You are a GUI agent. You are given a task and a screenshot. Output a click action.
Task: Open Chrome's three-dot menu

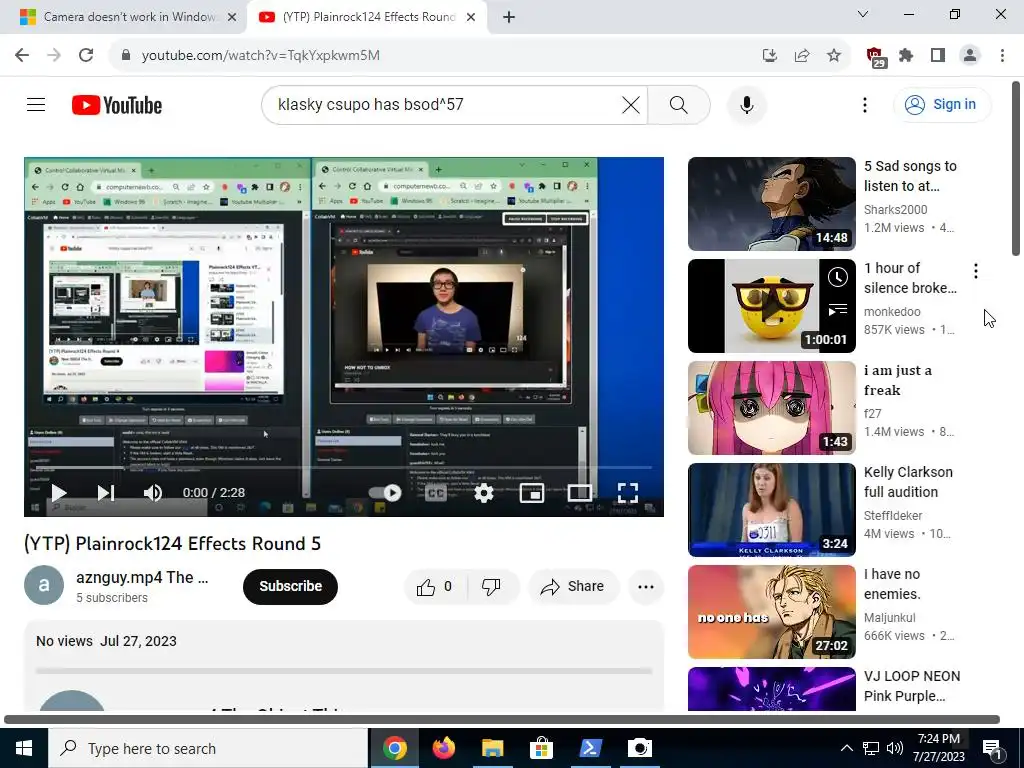coord(1002,55)
